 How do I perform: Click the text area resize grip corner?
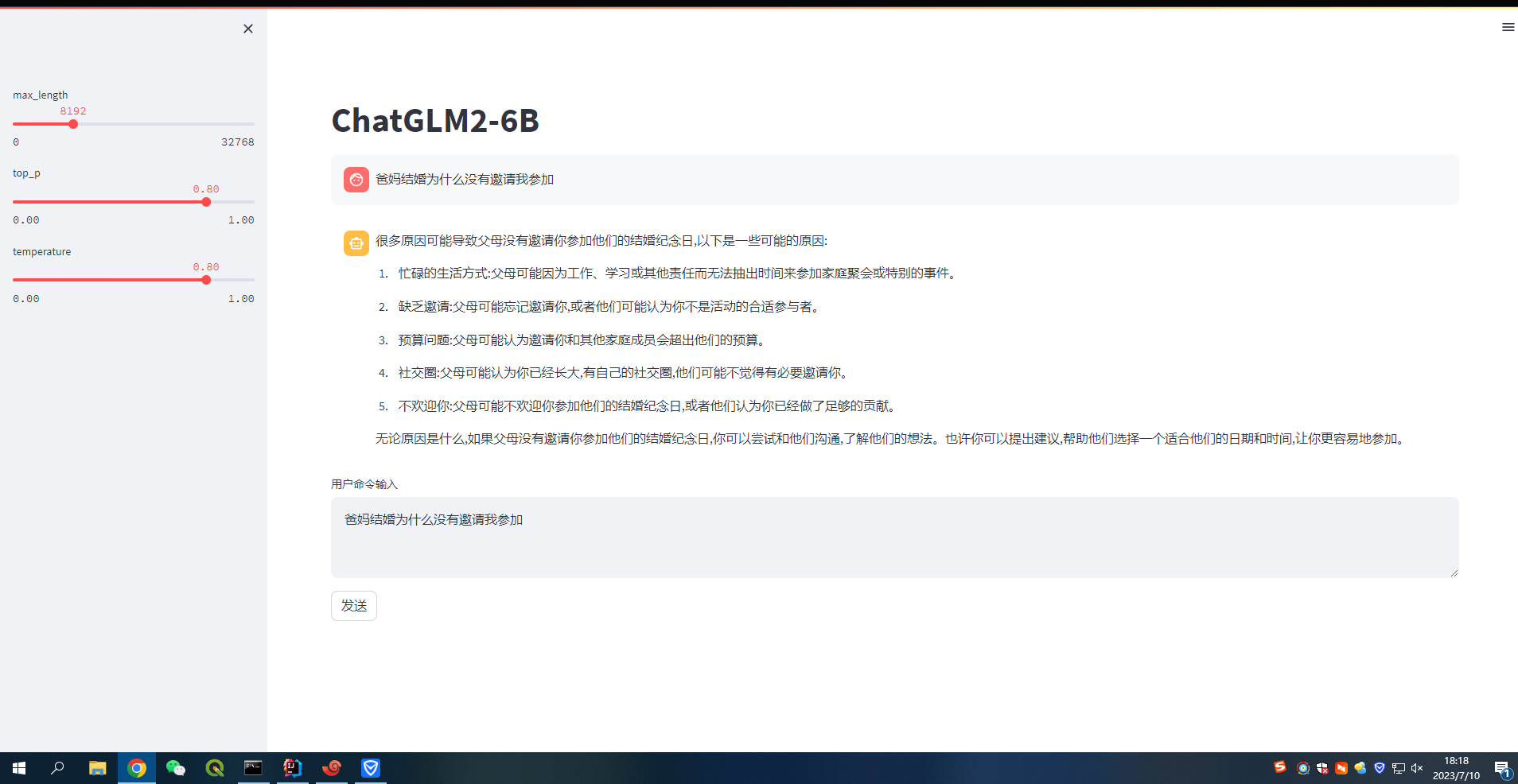click(x=1454, y=572)
